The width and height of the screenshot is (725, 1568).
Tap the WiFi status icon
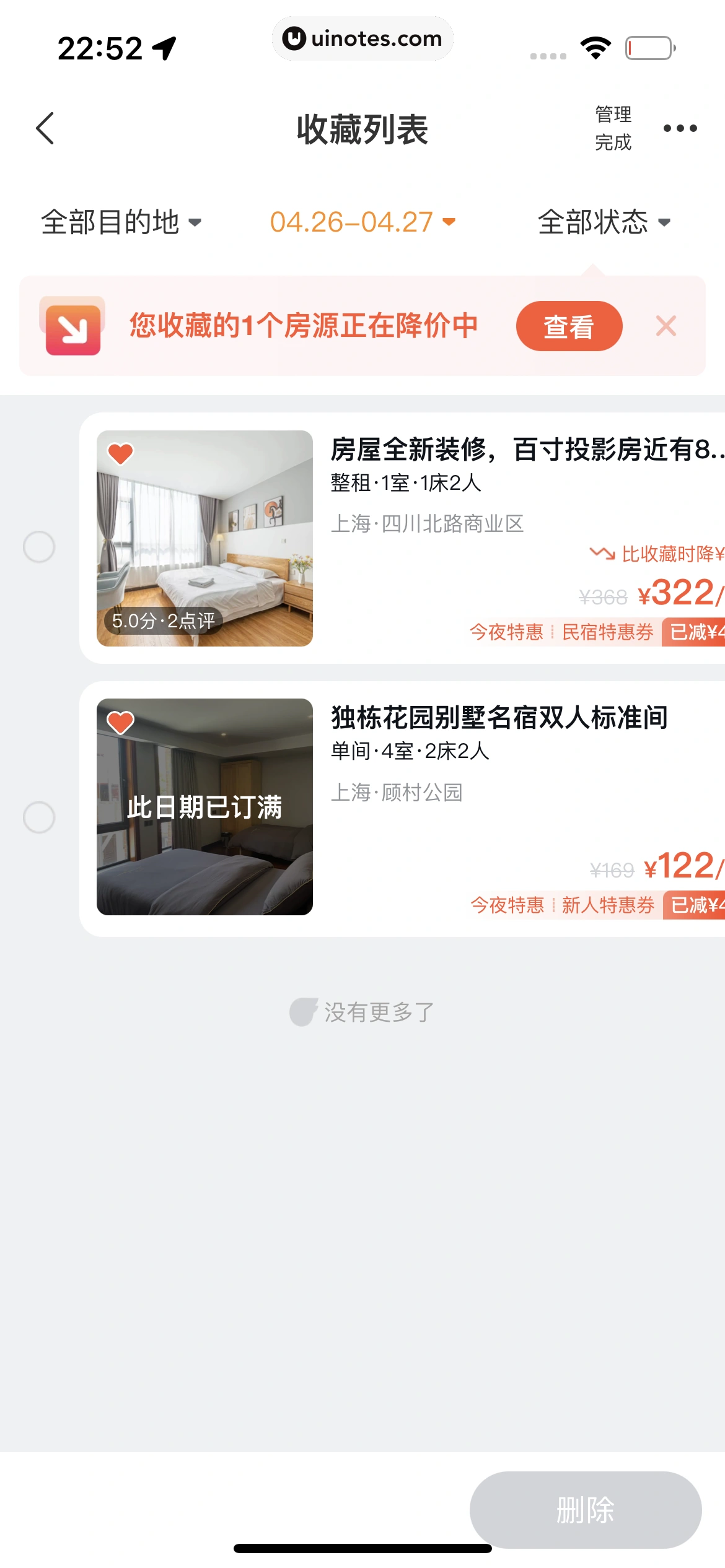pyautogui.click(x=595, y=48)
